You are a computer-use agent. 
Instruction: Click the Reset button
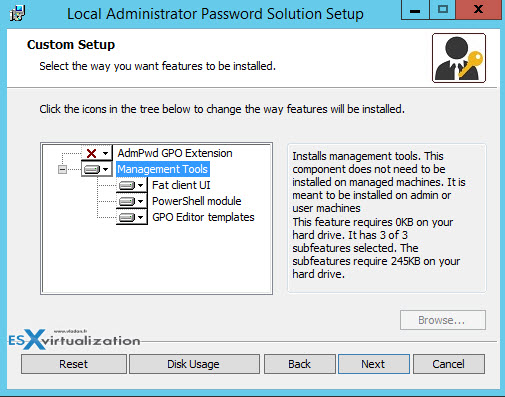pyautogui.click(x=74, y=364)
